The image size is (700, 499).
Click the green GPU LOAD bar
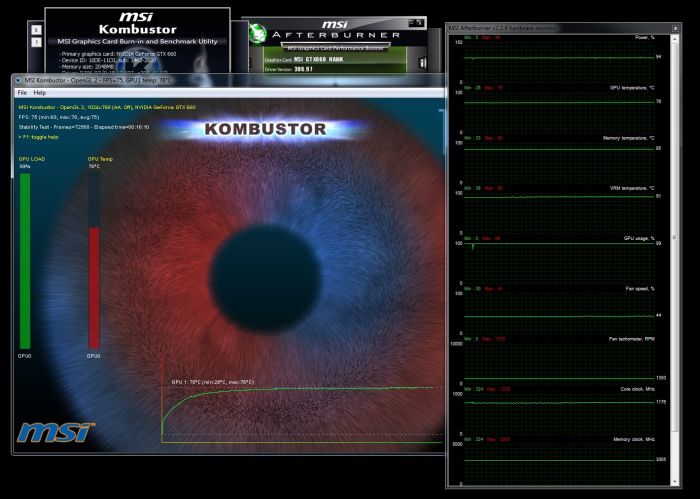pos(25,261)
